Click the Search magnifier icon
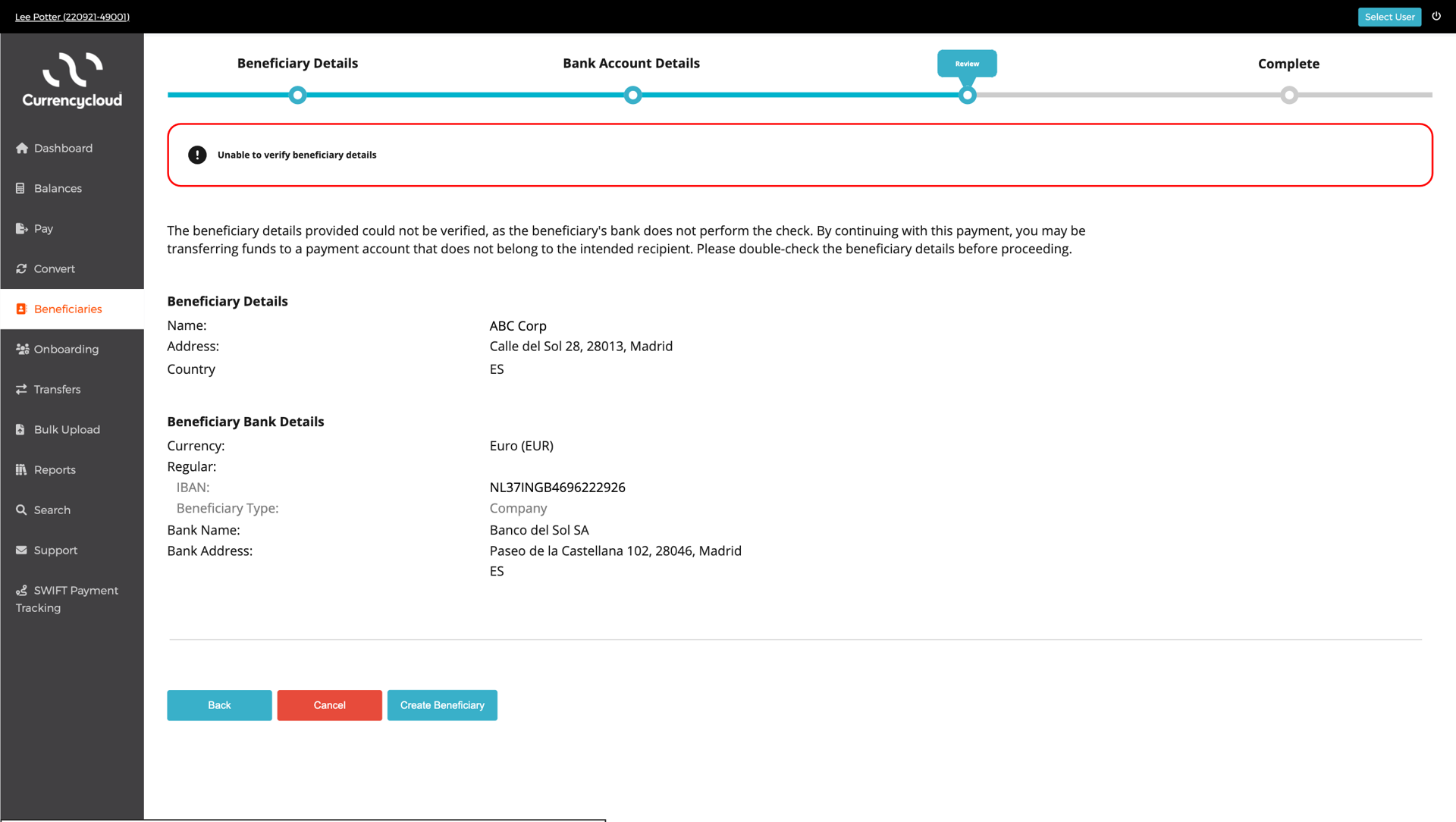 point(21,510)
